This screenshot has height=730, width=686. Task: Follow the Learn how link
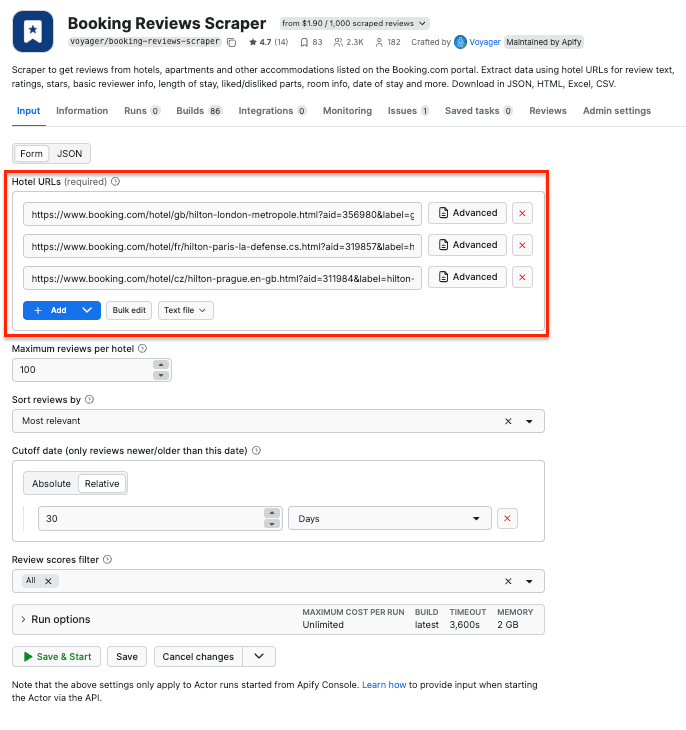(x=384, y=684)
